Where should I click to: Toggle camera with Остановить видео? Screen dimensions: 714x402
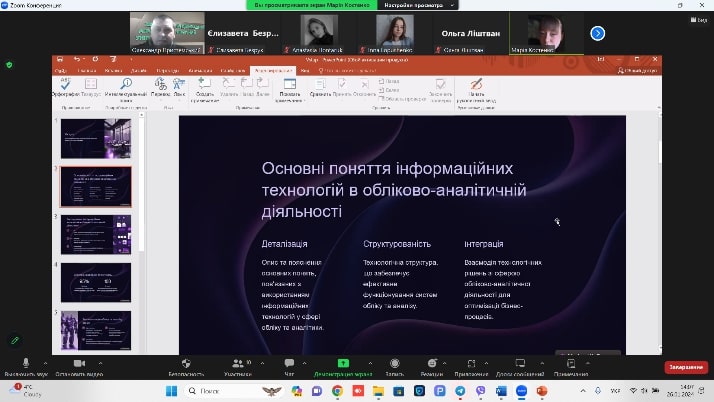[x=79, y=367]
